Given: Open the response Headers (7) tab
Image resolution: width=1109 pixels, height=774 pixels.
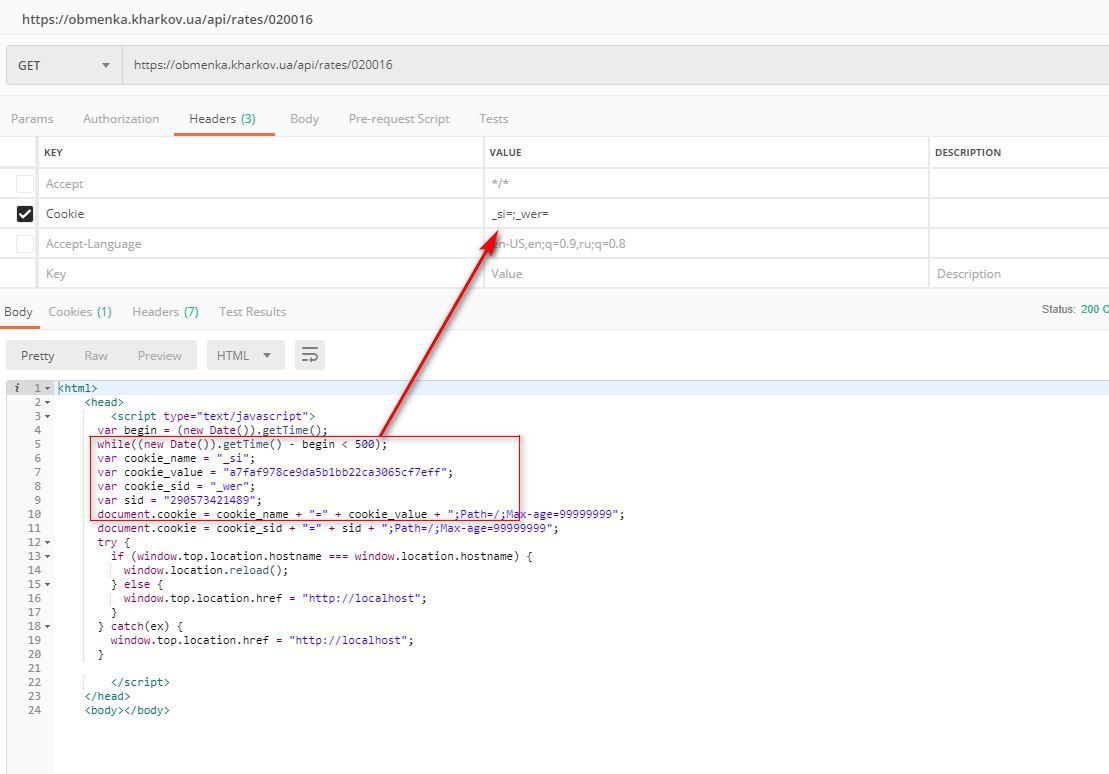Looking at the screenshot, I should tap(165, 312).
